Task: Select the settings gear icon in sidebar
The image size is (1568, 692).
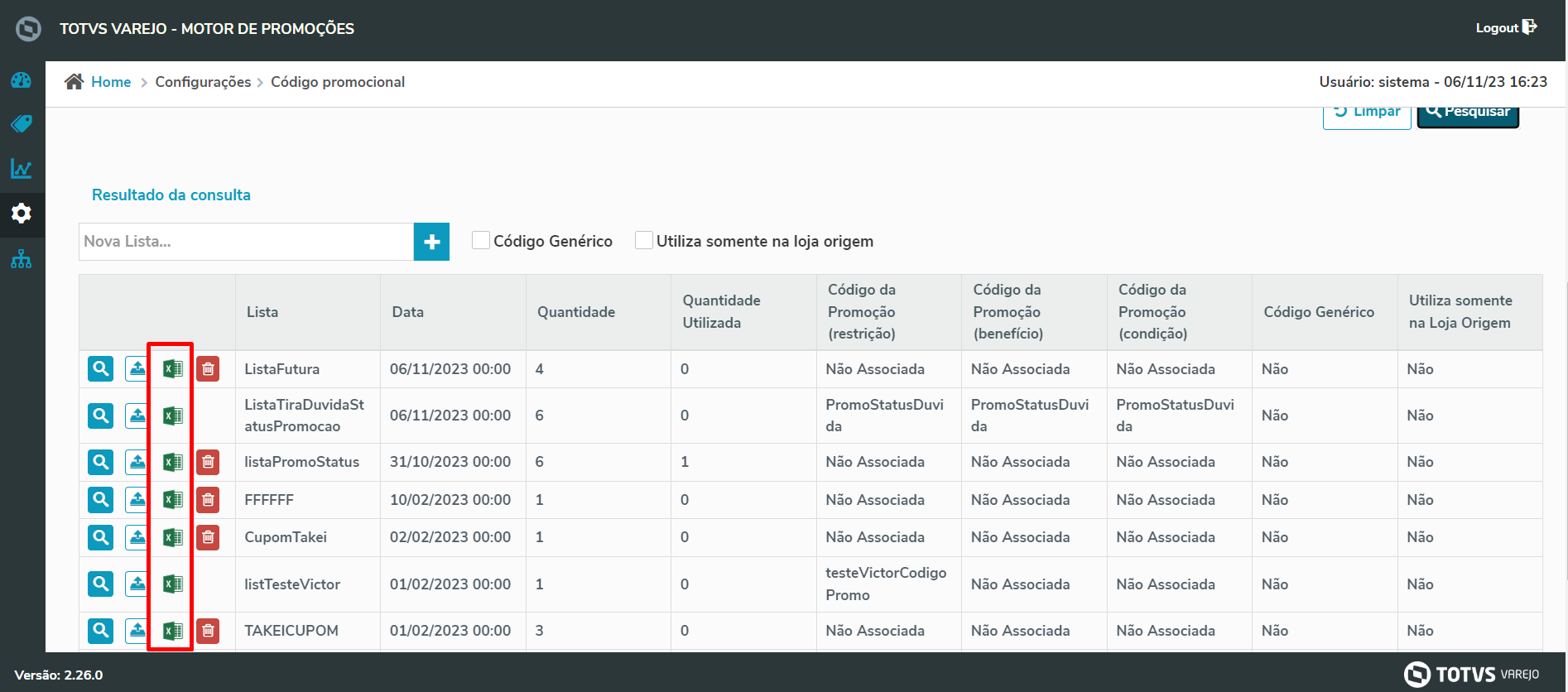Action: click(x=22, y=214)
